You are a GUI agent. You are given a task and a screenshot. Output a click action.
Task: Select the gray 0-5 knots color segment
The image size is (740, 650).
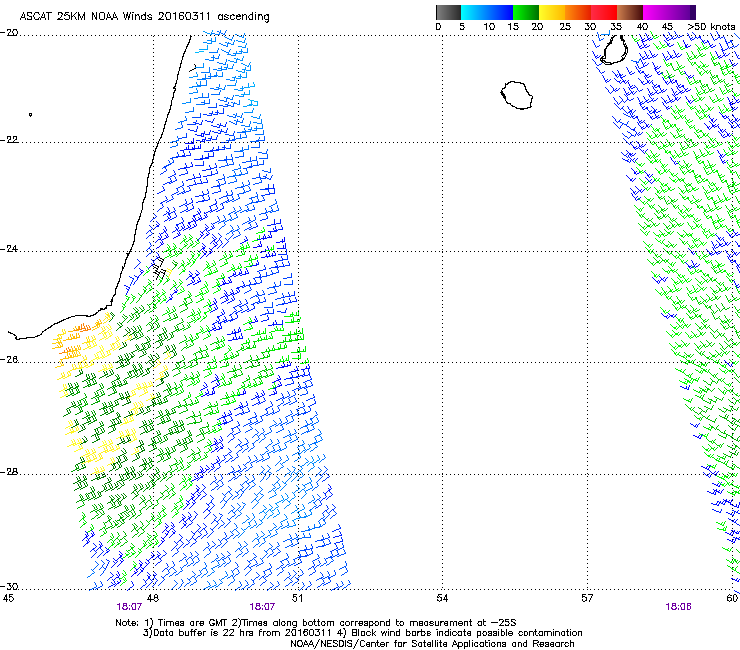[x=448, y=12]
